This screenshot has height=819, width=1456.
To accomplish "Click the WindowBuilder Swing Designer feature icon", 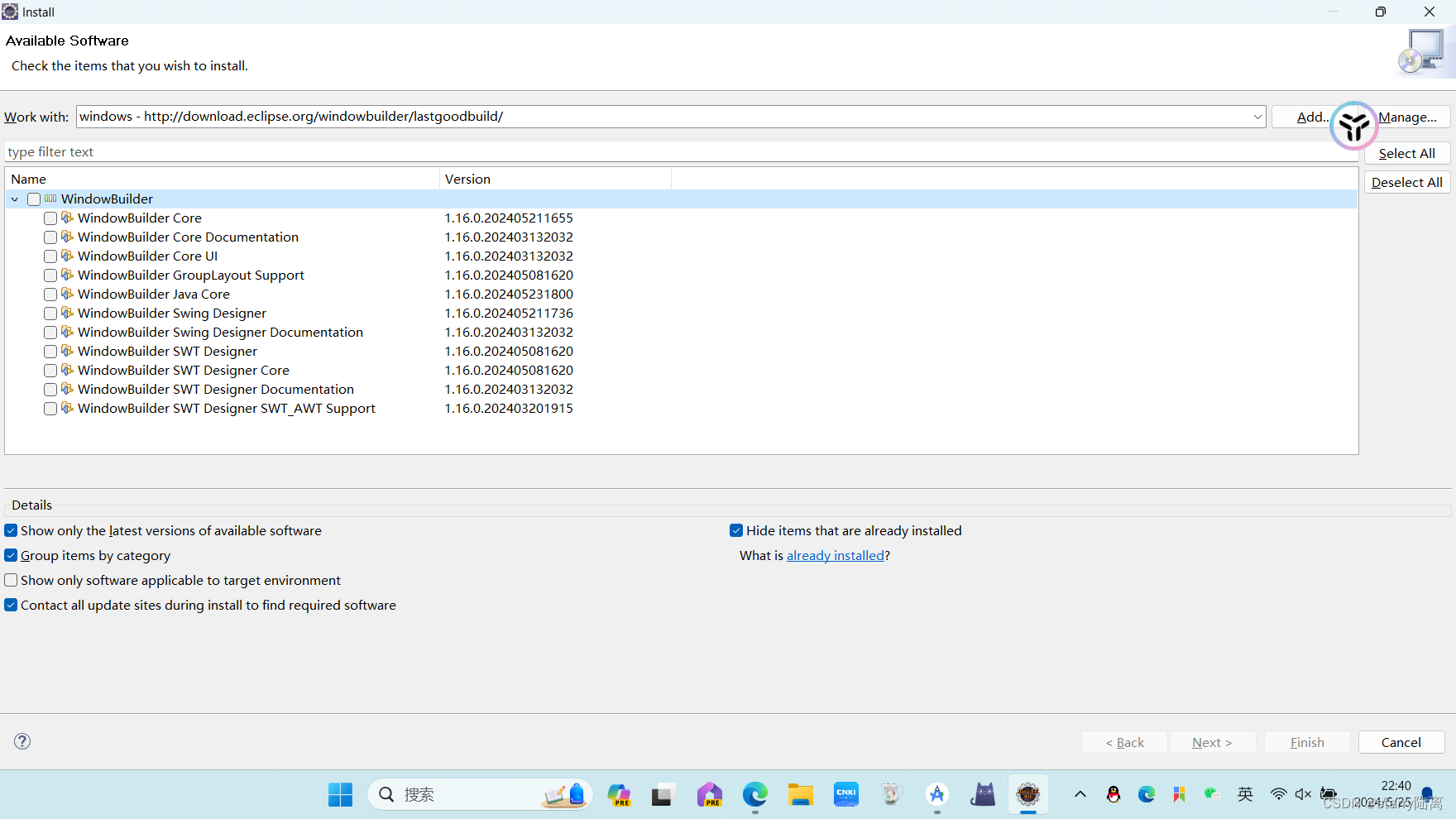I will click(x=67, y=313).
